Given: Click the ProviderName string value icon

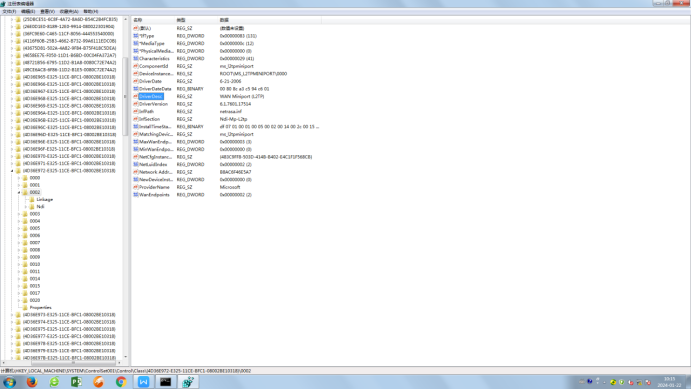Looking at the screenshot, I should (136, 187).
